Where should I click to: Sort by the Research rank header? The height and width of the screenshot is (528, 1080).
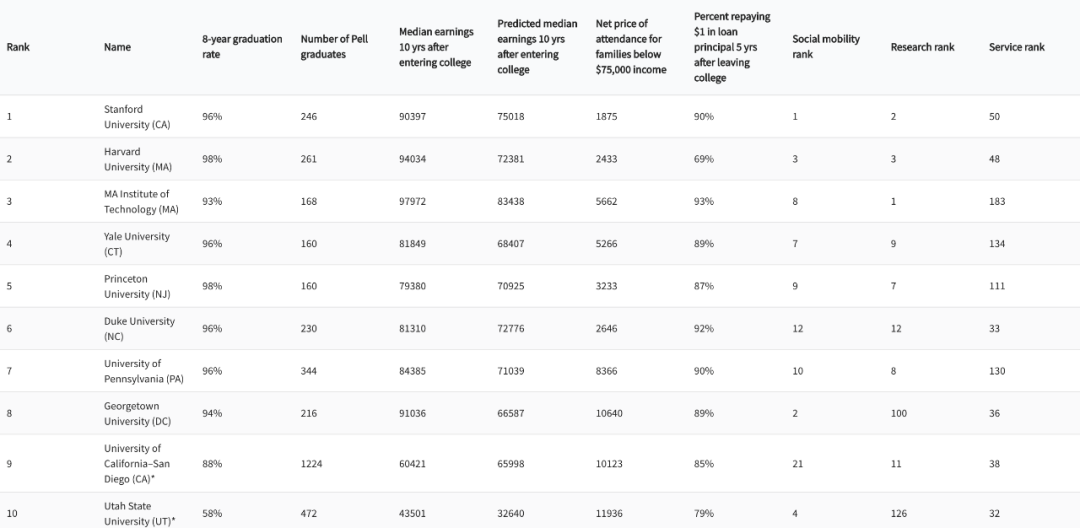(922, 47)
